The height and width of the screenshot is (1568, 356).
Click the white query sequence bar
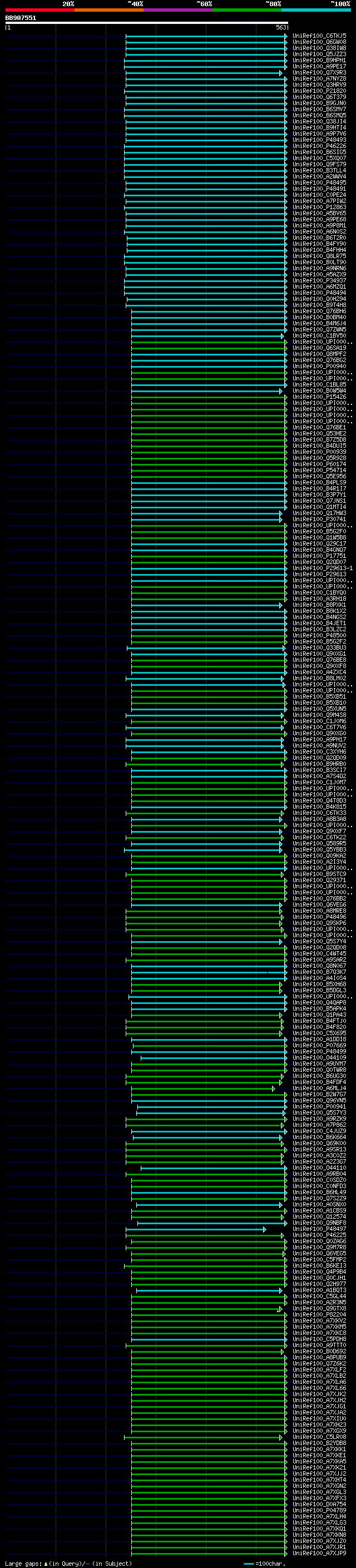pos(146,22)
